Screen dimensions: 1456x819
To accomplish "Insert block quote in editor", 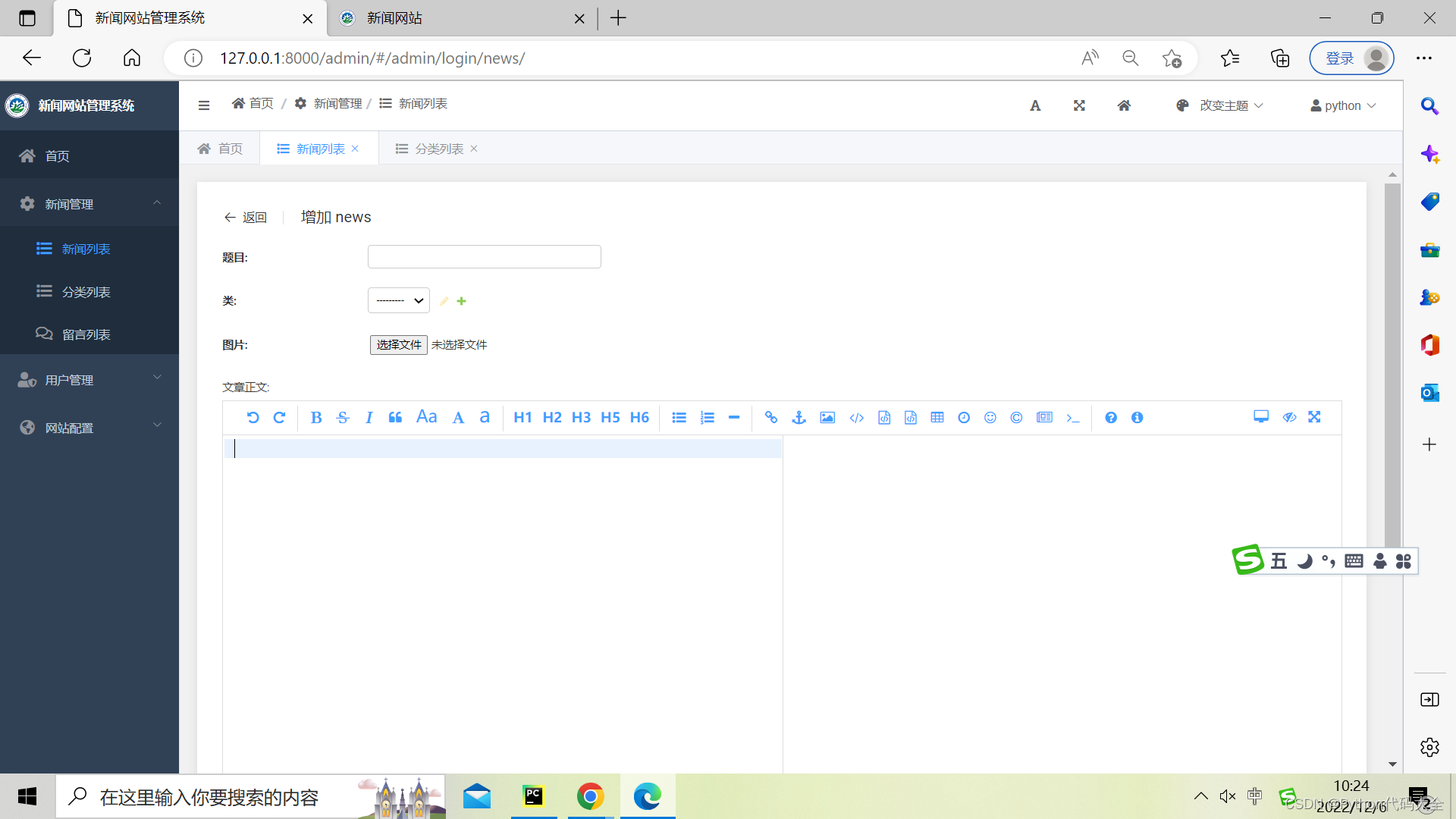I will point(395,418).
